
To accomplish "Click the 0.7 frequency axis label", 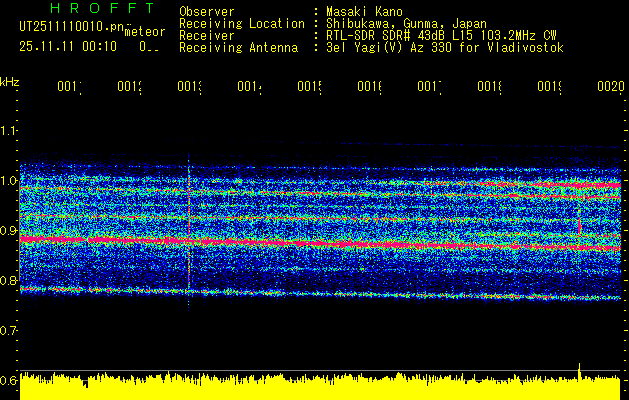I will pos(9,330).
